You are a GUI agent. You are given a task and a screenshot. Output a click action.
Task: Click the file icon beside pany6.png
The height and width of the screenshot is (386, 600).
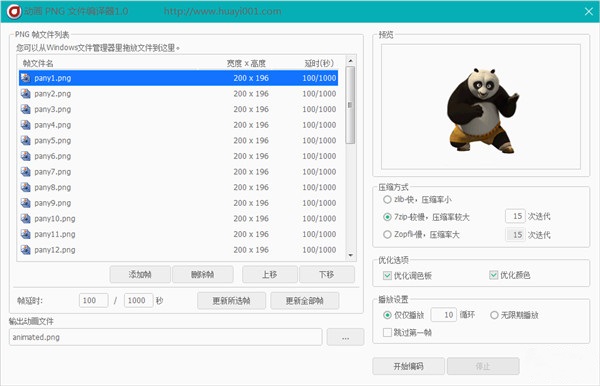pyautogui.click(x=26, y=156)
